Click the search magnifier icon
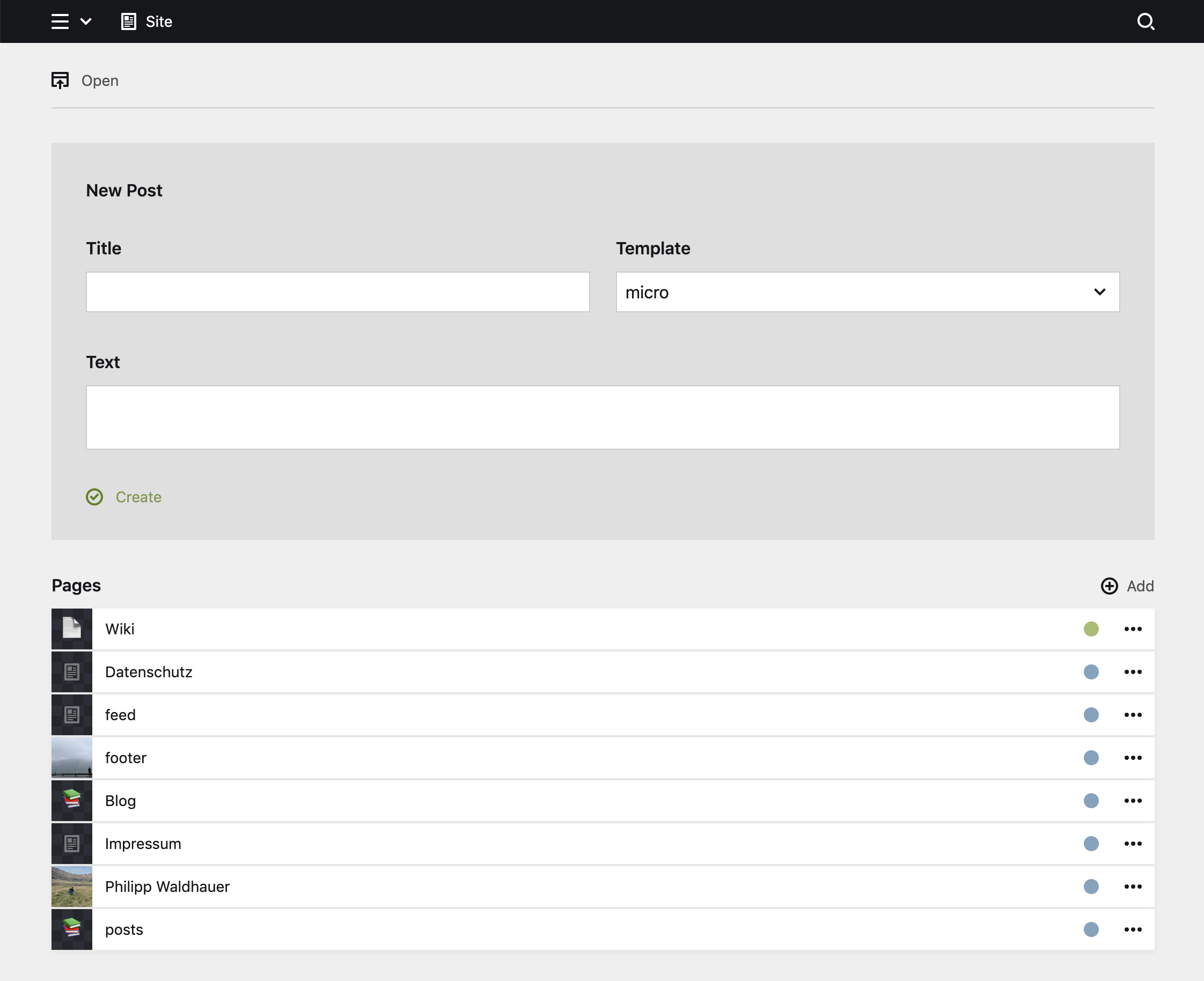The width and height of the screenshot is (1204, 981). (1145, 21)
